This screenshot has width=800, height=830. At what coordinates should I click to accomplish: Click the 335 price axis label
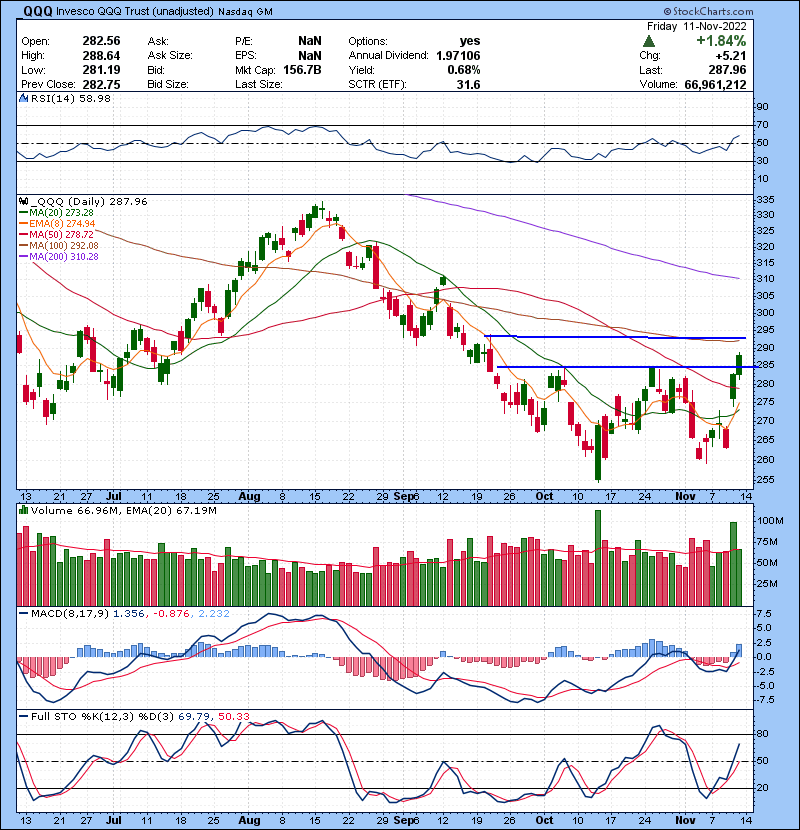click(766, 200)
